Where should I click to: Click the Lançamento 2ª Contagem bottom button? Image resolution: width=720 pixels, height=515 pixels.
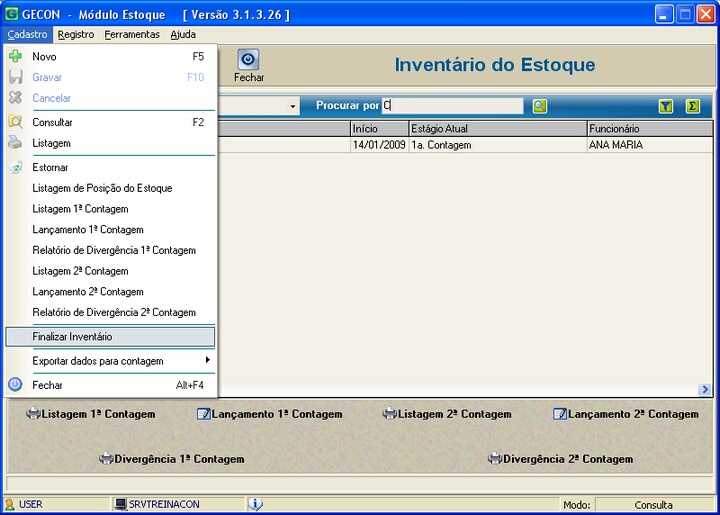(626, 414)
